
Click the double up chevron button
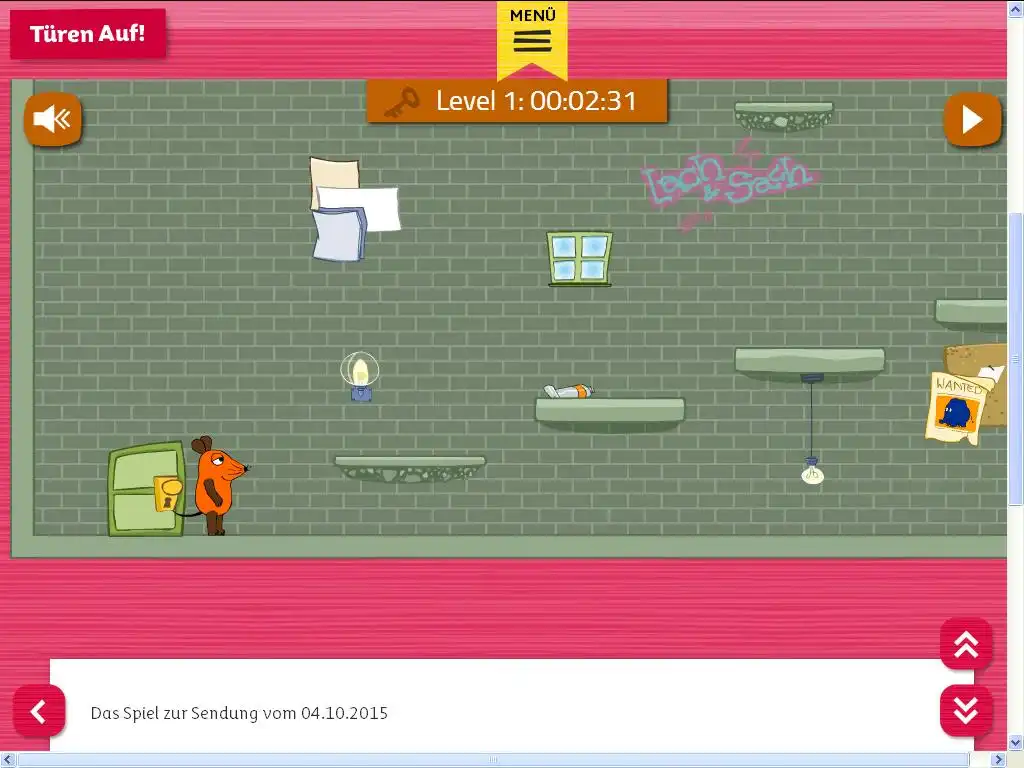[x=966, y=645]
